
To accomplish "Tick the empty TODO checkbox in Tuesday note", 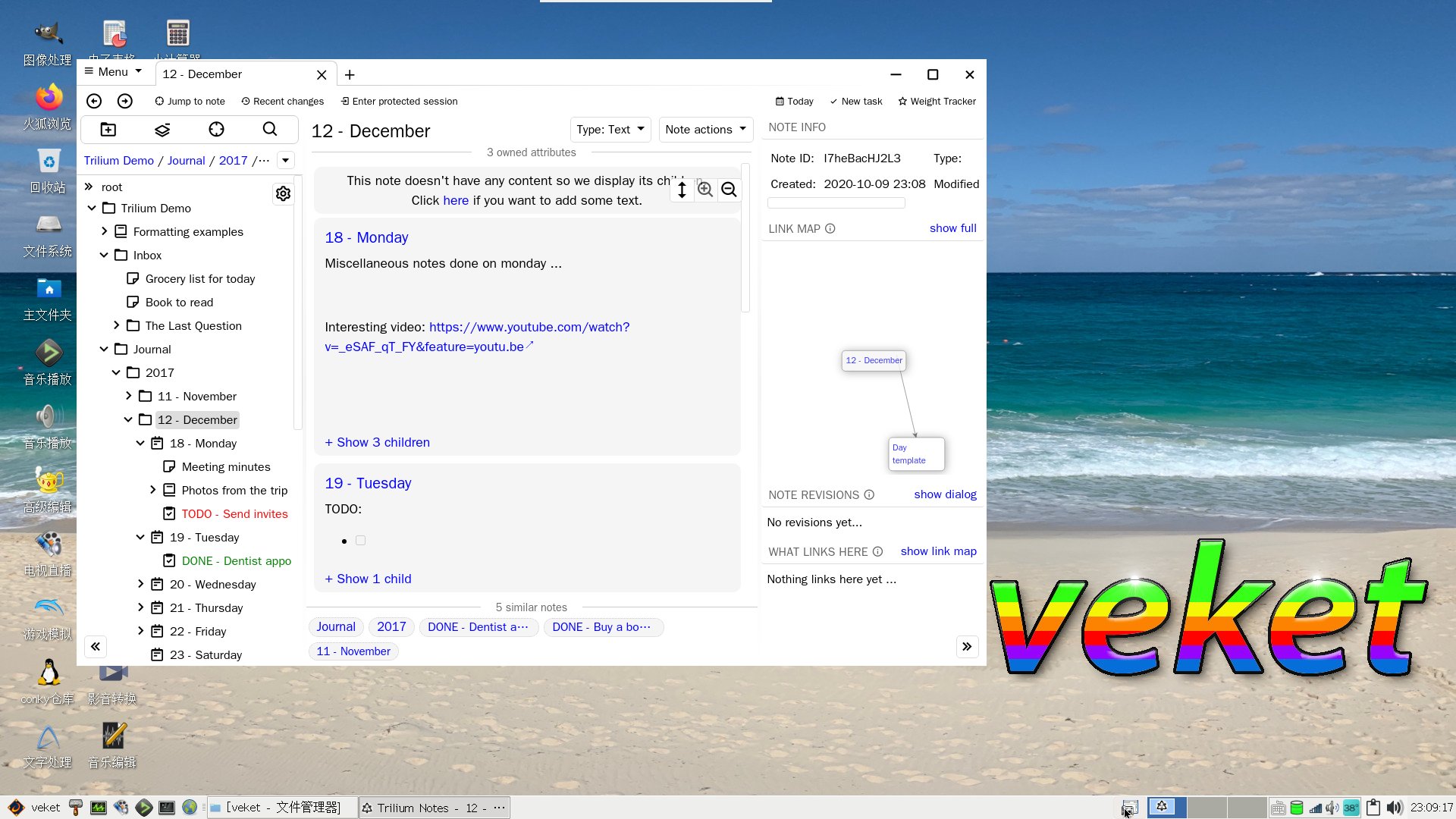I will pyautogui.click(x=360, y=541).
